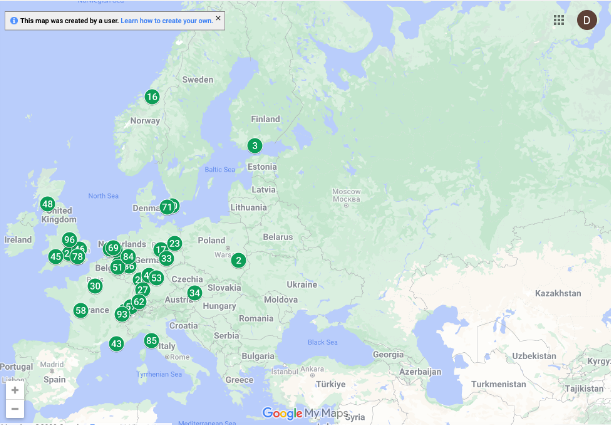Select map marker 16 in Norway
The height and width of the screenshot is (426, 612).
tap(152, 96)
